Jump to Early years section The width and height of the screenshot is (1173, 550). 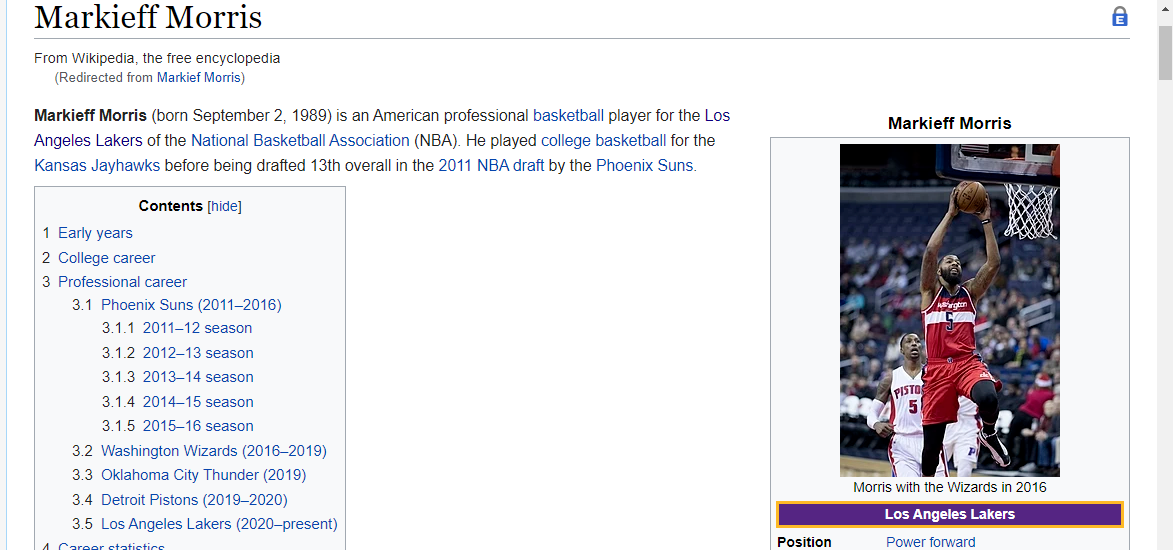tap(95, 233)
